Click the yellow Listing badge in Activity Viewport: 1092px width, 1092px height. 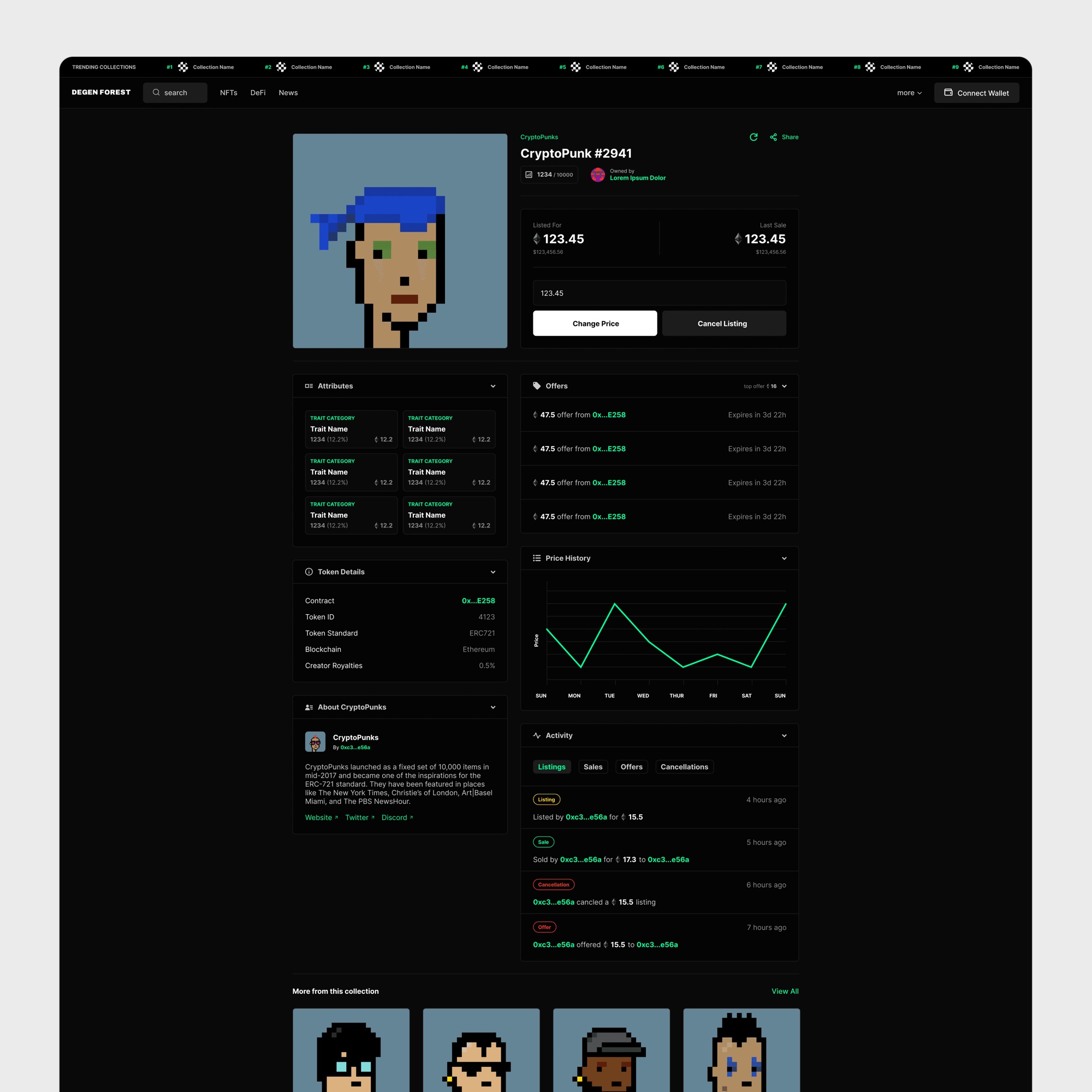tap(547, 800)
